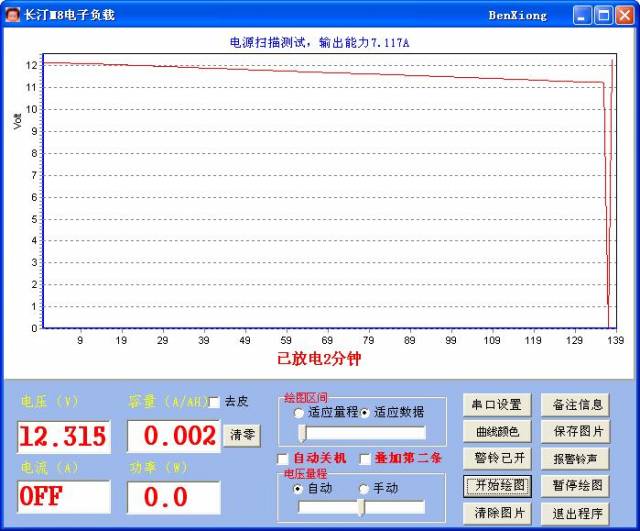Exit the program via 退出程序
640x531 pixels.
tap(578, 513)
